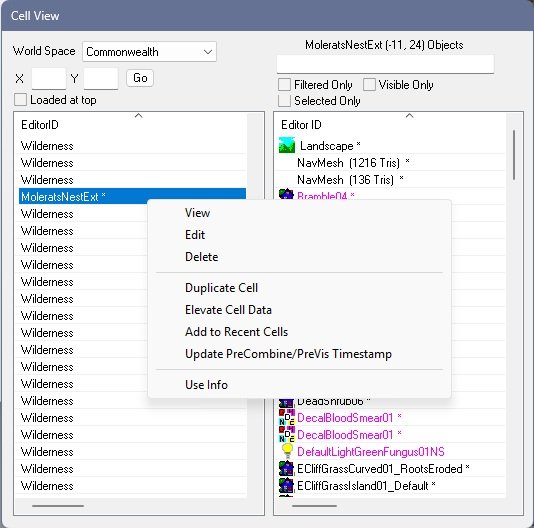Select the NavMesh (1216 Tris) row
534x528 pixels.
[390, 163]
